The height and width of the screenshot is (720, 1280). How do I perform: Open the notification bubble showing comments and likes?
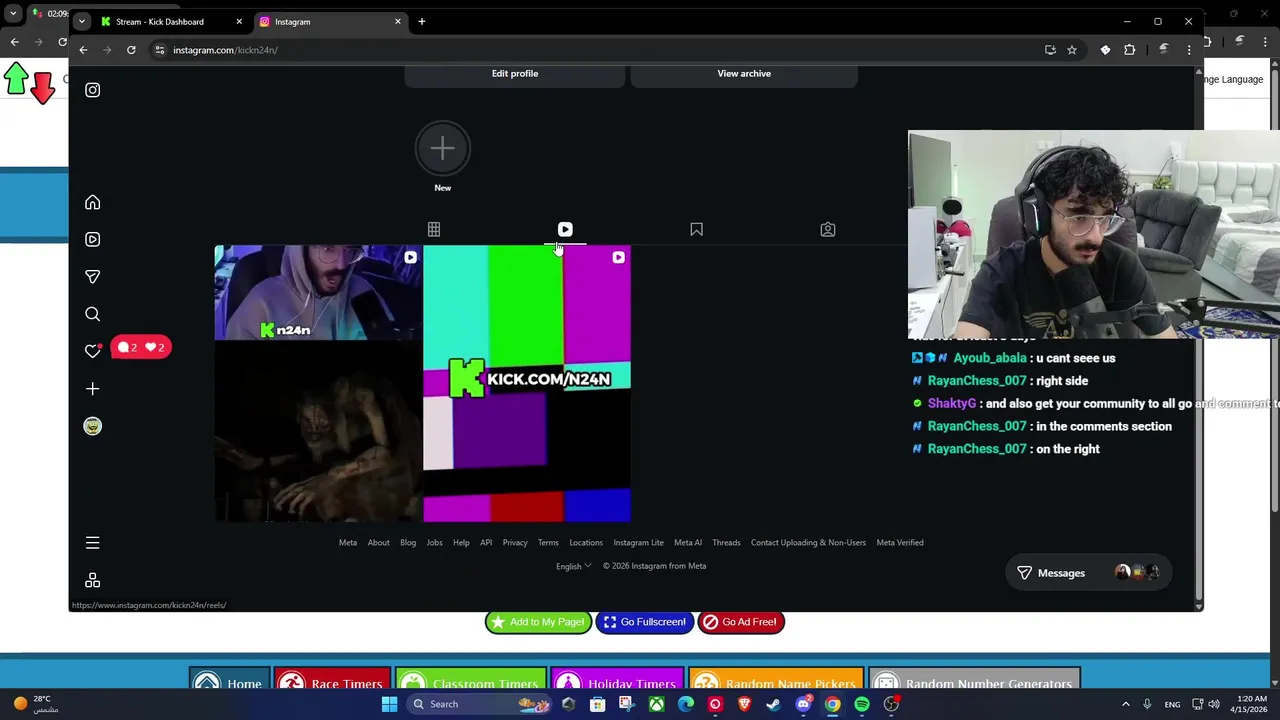tap(141, 347)
